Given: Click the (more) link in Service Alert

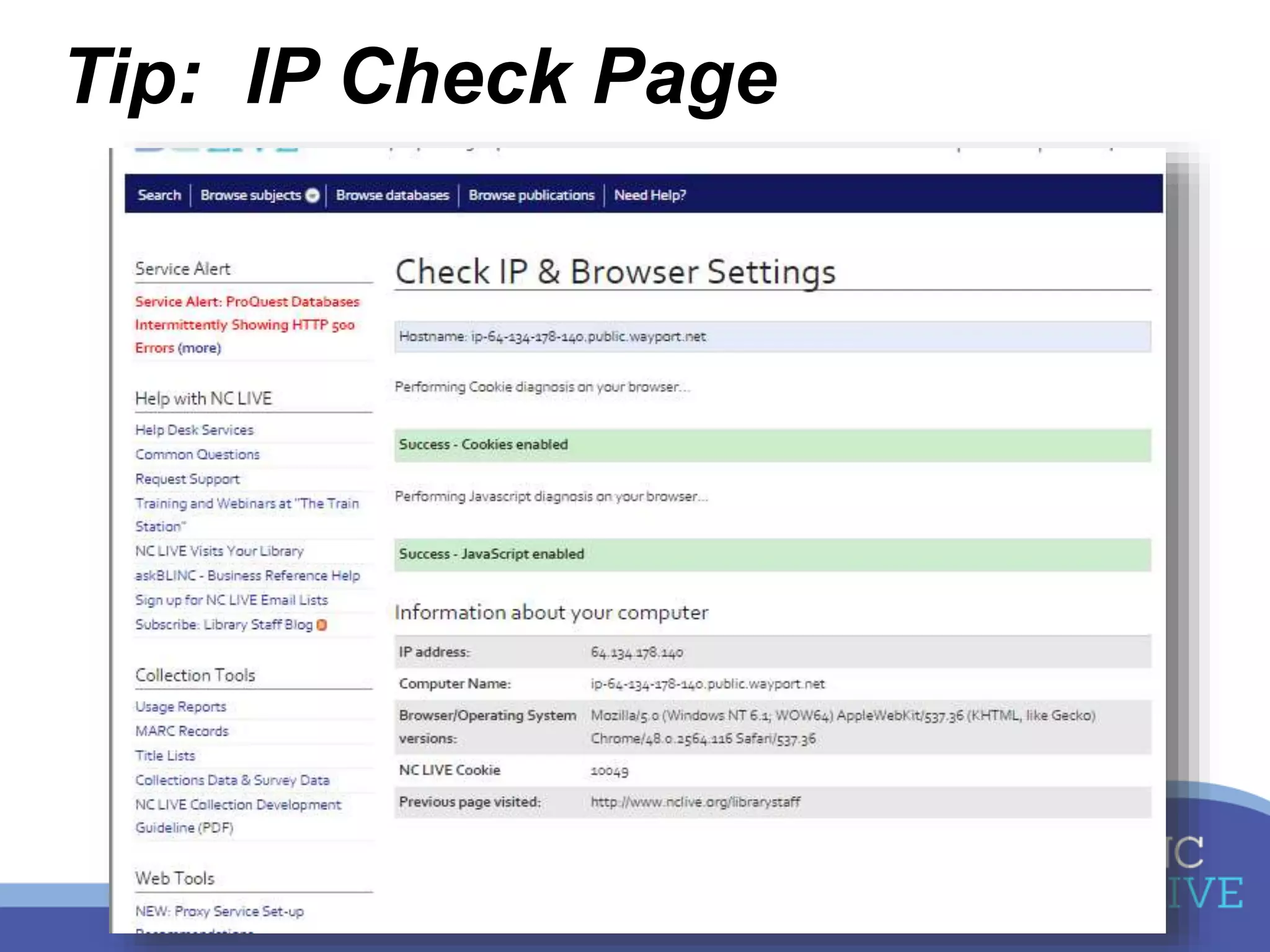Looking at the screenshot, I should point(199,348).
